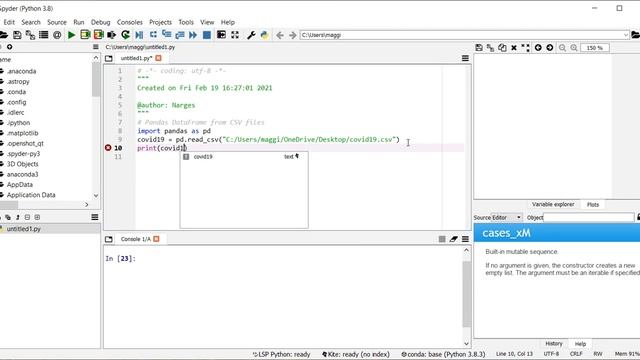This screenshot has width=640, height=360.
Task: Run file with the green play button
Action: pos(71,35)
